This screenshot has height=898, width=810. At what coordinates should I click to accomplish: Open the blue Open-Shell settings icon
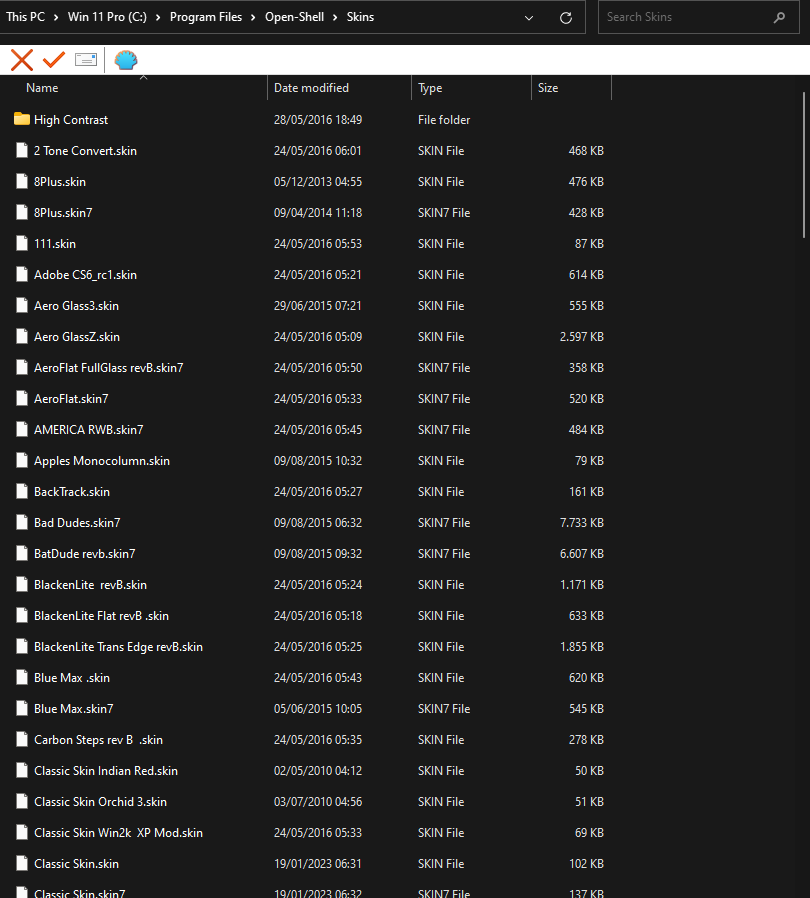pyautogui.click(x=124, y=59)
